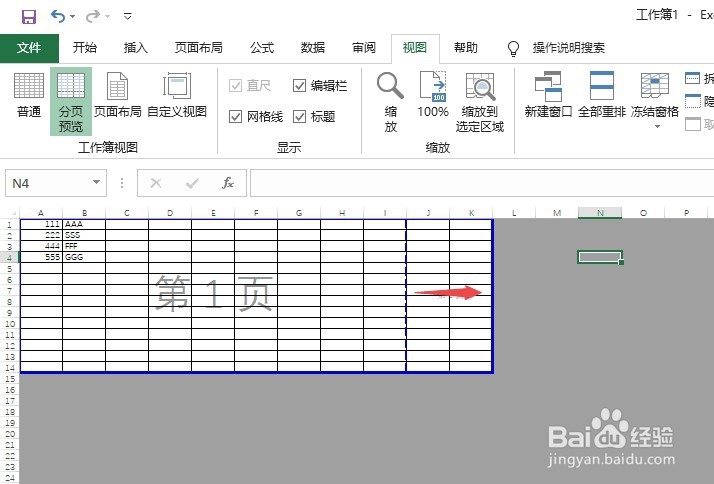Screen dimensions: 714x484
Task: Click the selected cell N4
Action: tap(600, 257)
